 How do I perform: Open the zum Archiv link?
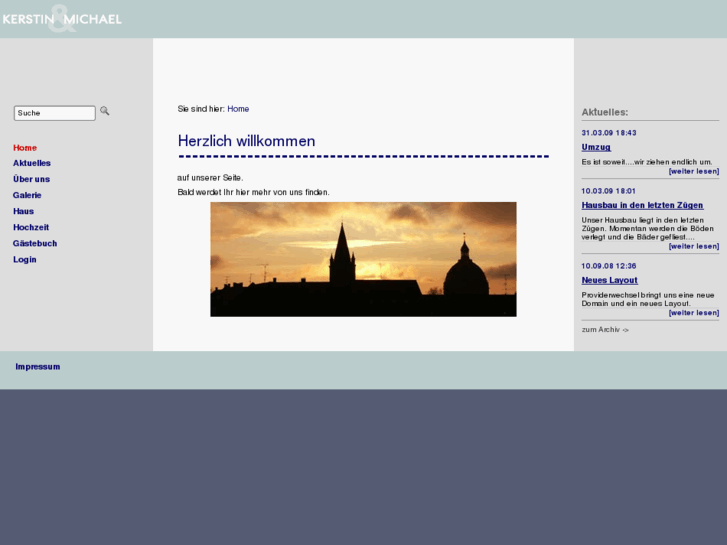(x=605, y=329)
